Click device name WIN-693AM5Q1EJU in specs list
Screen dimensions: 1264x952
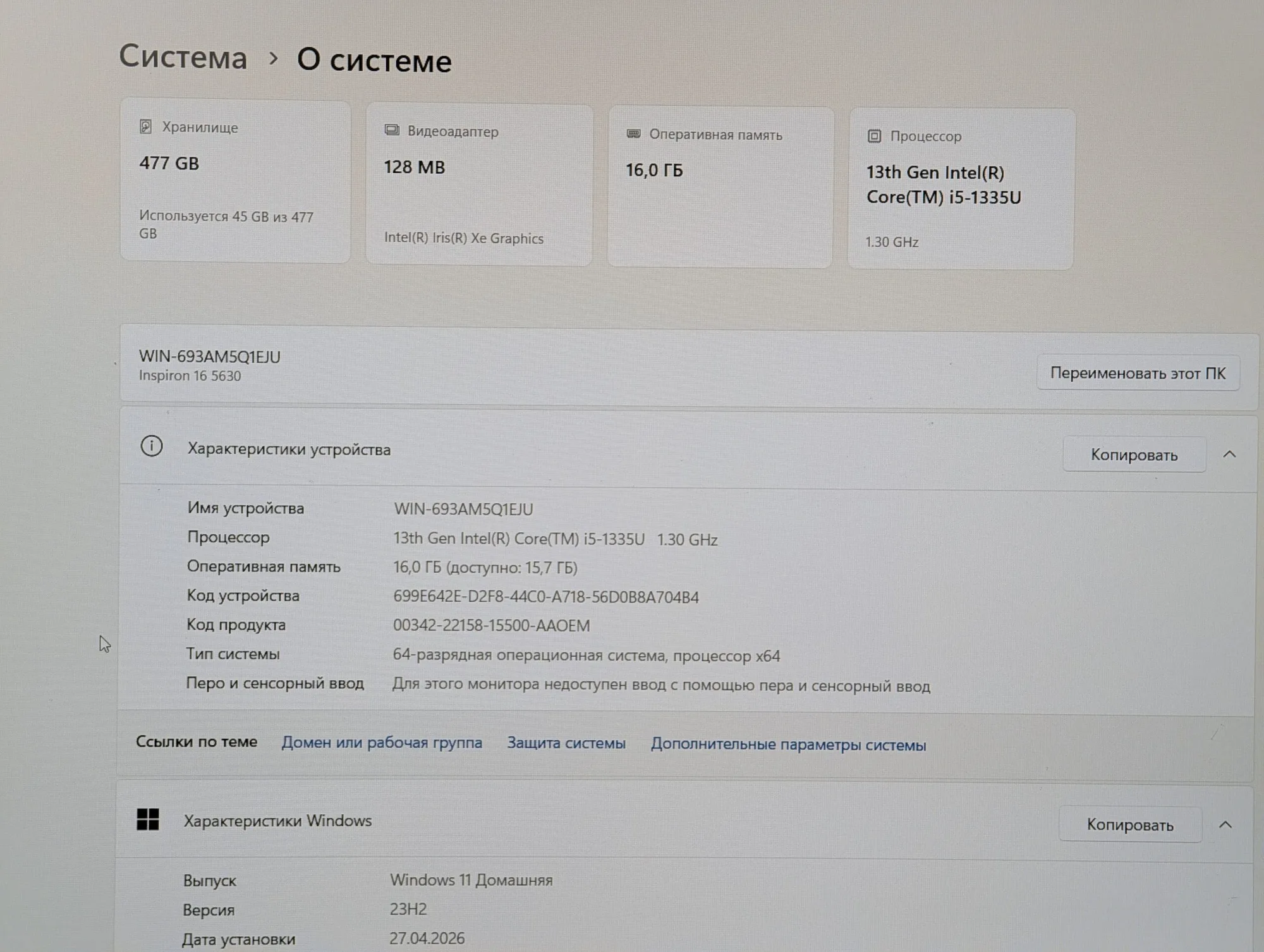pos(463,509)
